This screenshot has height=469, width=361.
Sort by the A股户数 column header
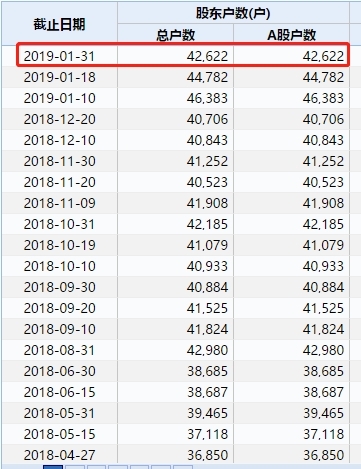(x=291, y=35)
